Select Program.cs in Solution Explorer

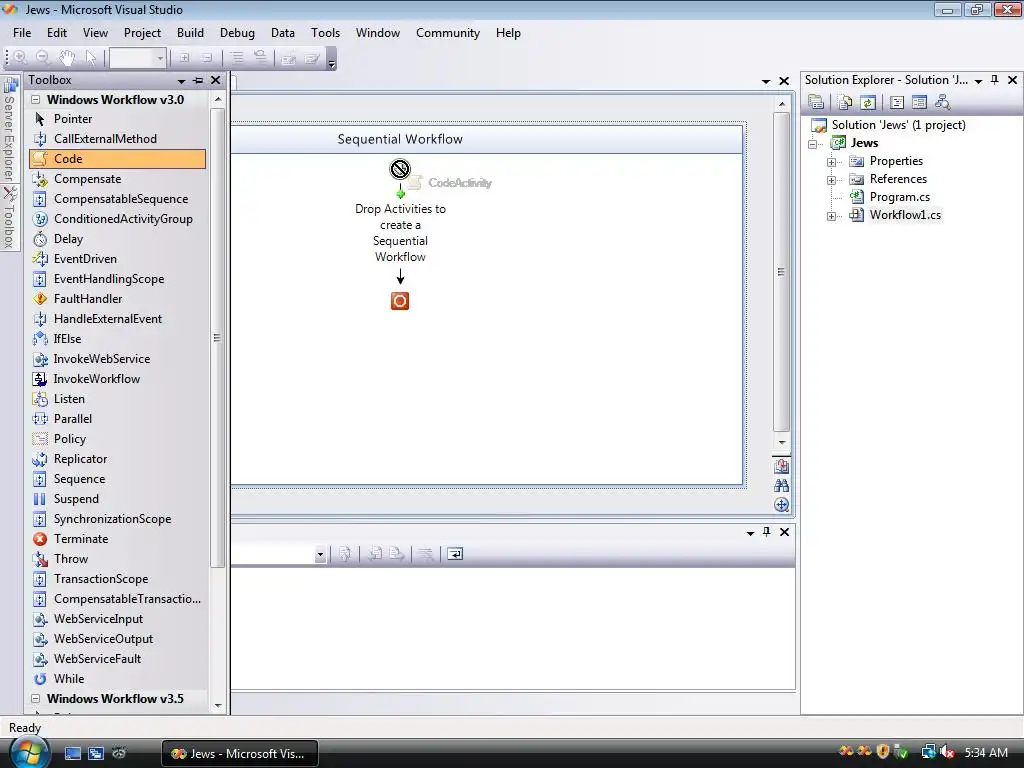[899, 197]
